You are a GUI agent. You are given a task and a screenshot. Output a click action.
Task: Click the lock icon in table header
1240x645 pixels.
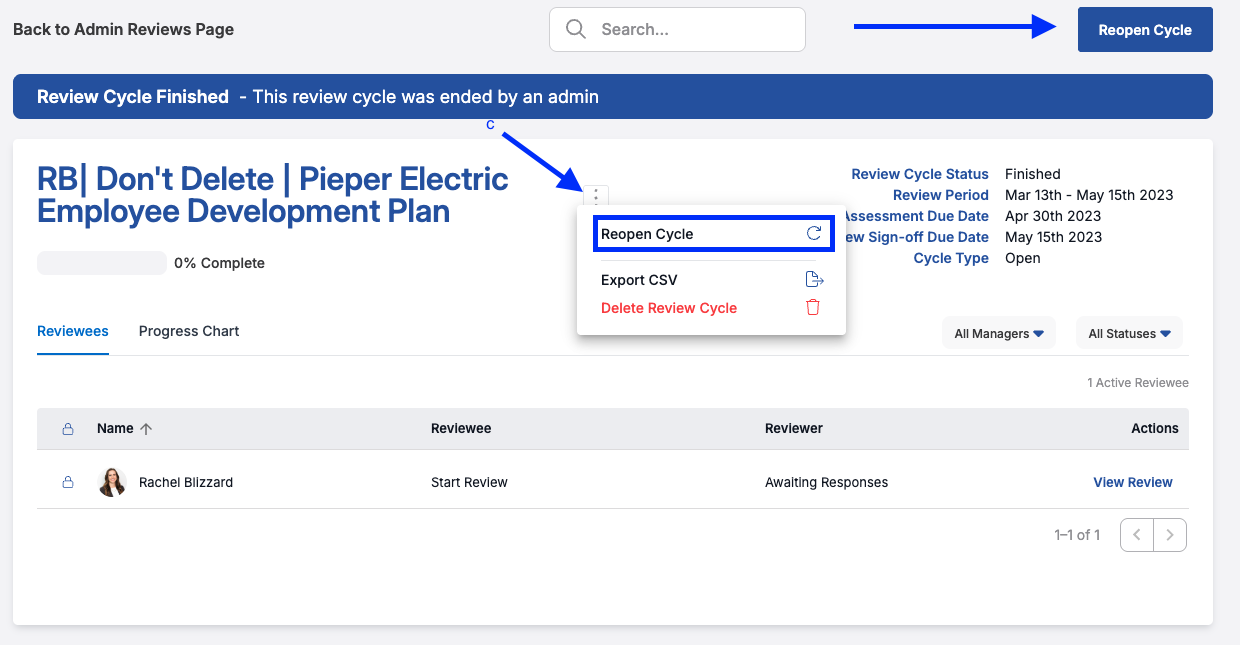pos(68,429)
